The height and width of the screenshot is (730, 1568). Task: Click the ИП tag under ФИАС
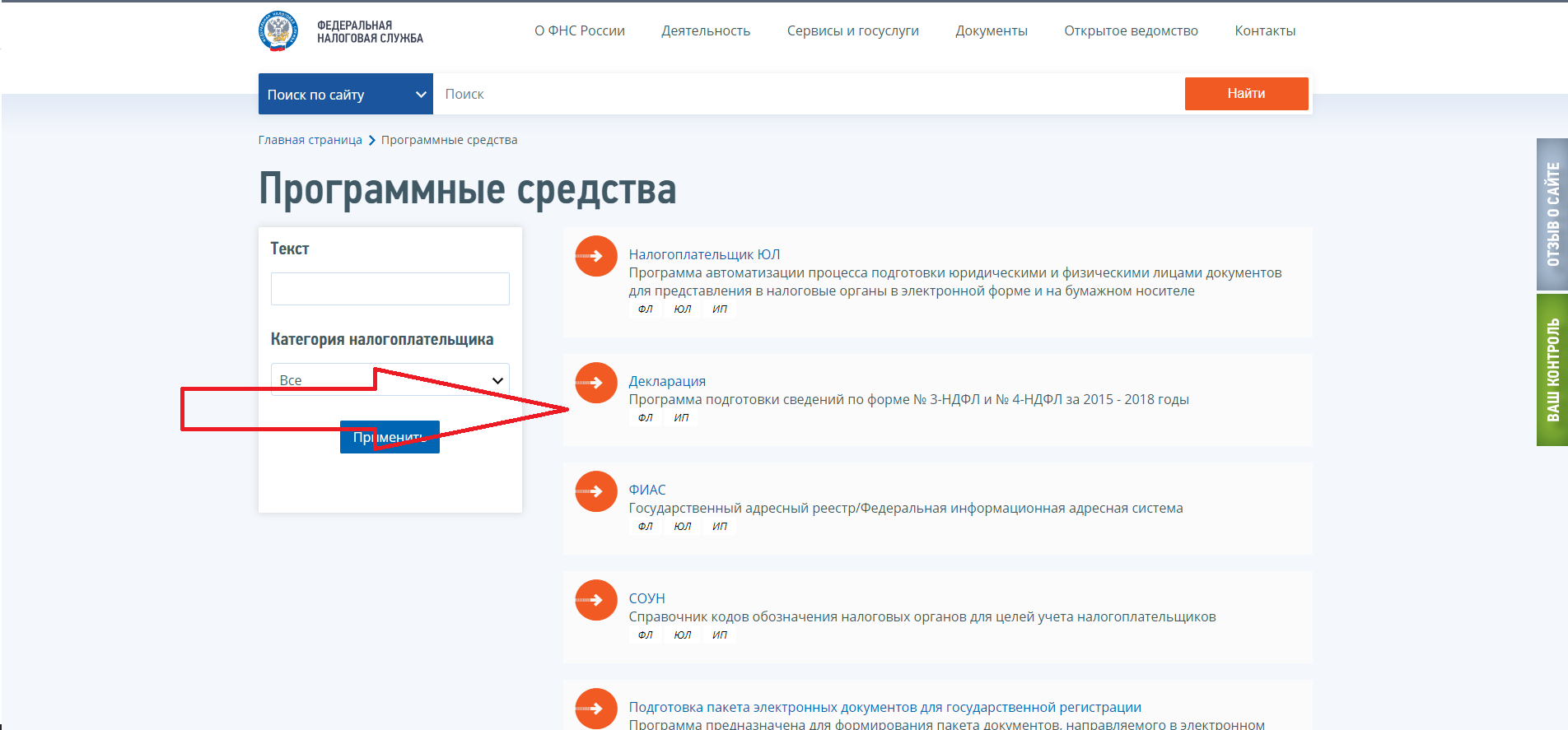click(720, 527)
